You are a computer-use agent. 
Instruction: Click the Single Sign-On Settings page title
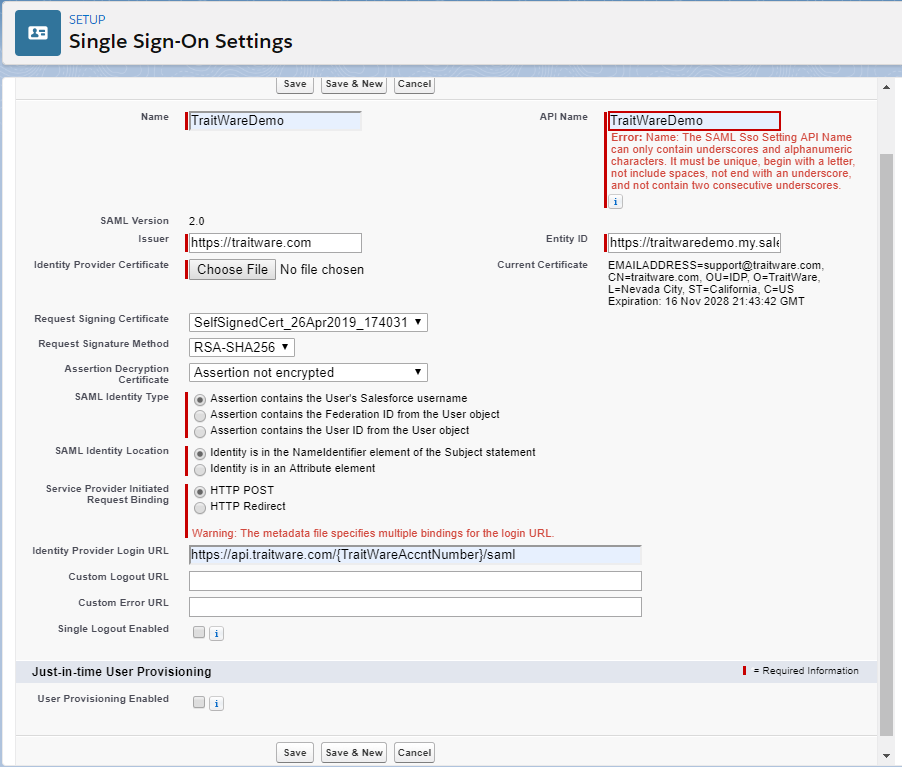point(181,41)
